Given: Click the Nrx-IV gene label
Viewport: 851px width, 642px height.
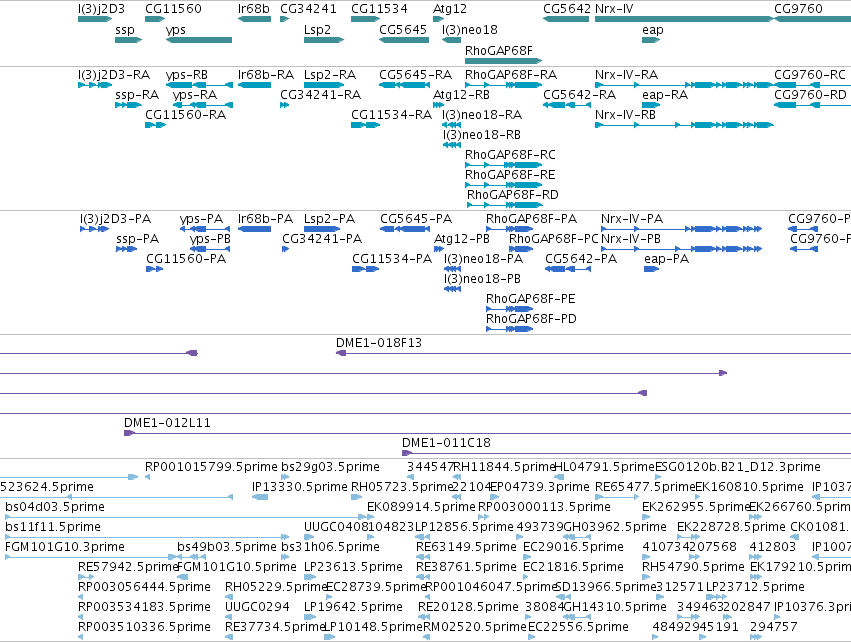Looking at the screenshot, I should coord(614,9).
